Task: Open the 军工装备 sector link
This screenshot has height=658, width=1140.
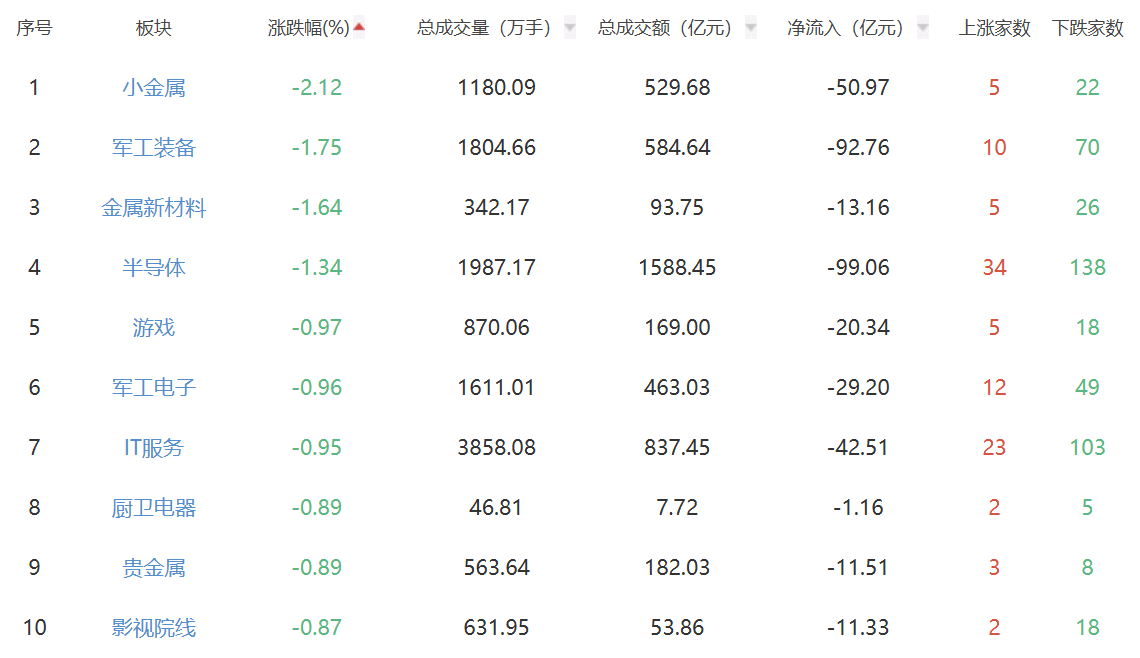Action: coord(154,148)
